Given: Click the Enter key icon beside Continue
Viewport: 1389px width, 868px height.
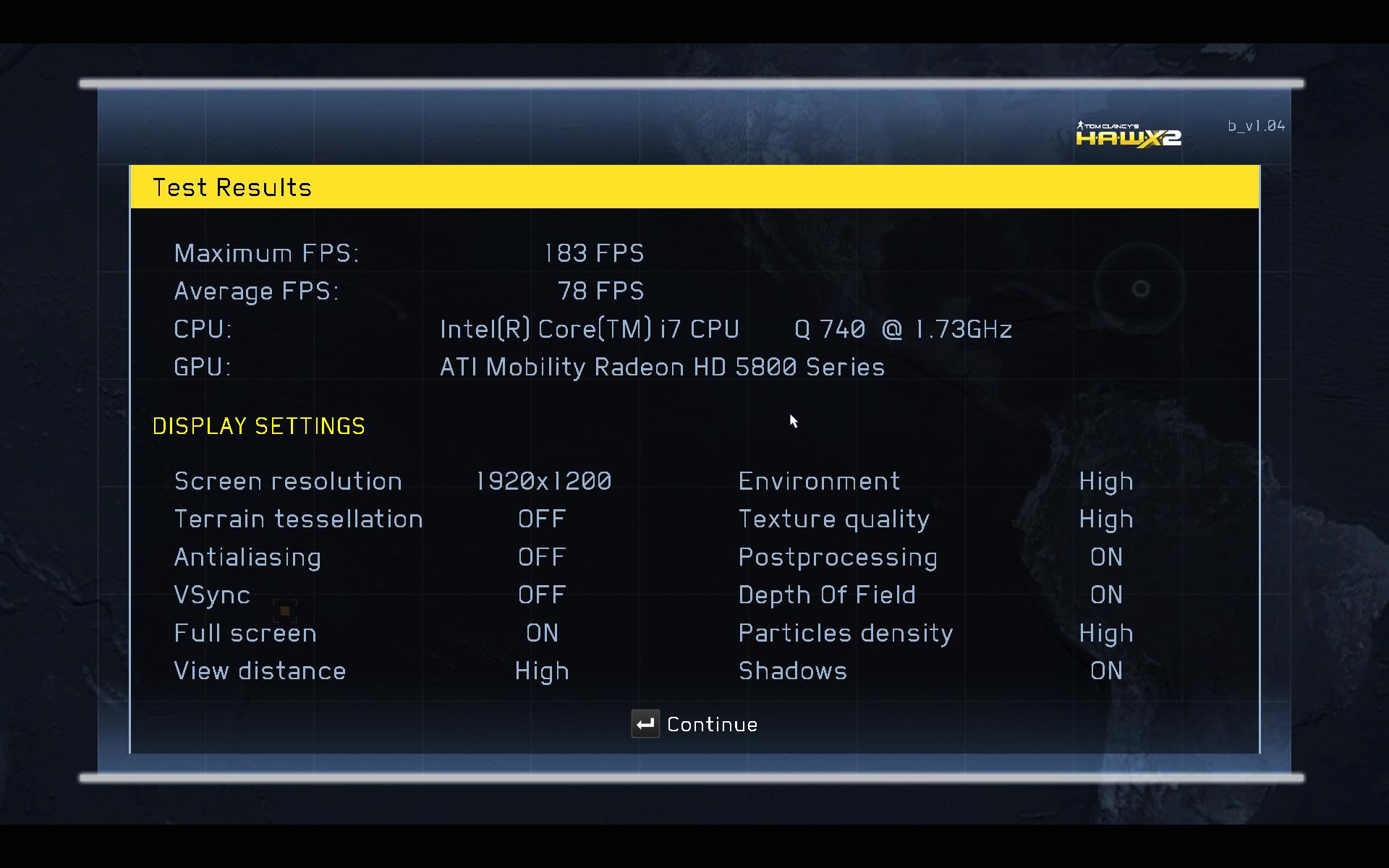Looking at the screenshot, I should [645, 724].
